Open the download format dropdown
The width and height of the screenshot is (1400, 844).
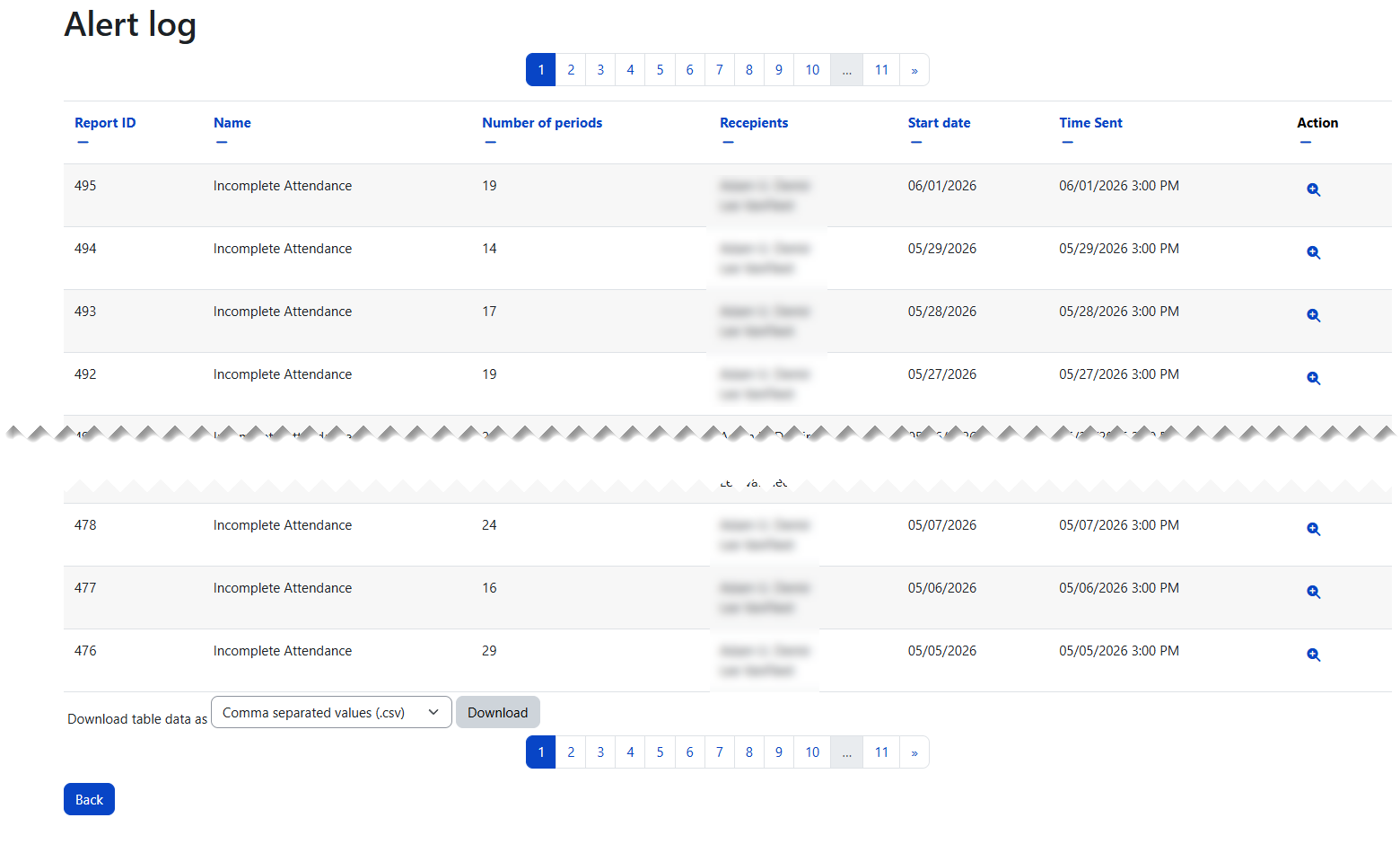click(331, 712)
